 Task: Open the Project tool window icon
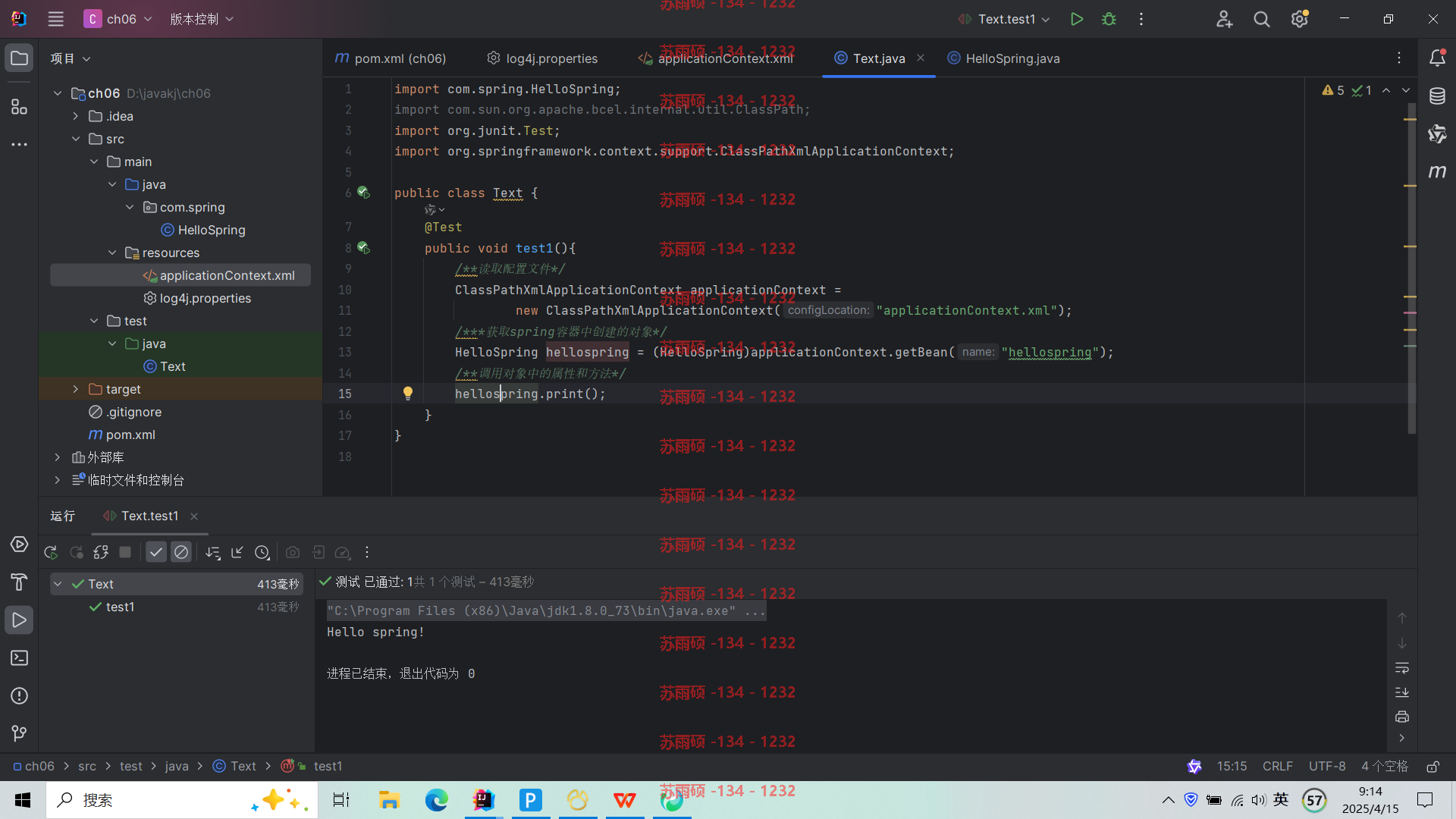[x=20, y=58]
